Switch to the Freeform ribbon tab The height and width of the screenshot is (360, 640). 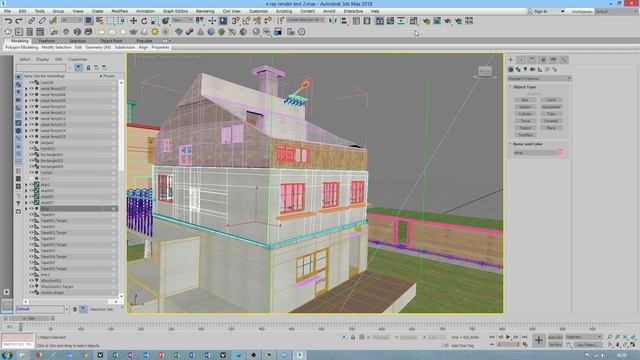pyautogui.click(x=47, y=41)
